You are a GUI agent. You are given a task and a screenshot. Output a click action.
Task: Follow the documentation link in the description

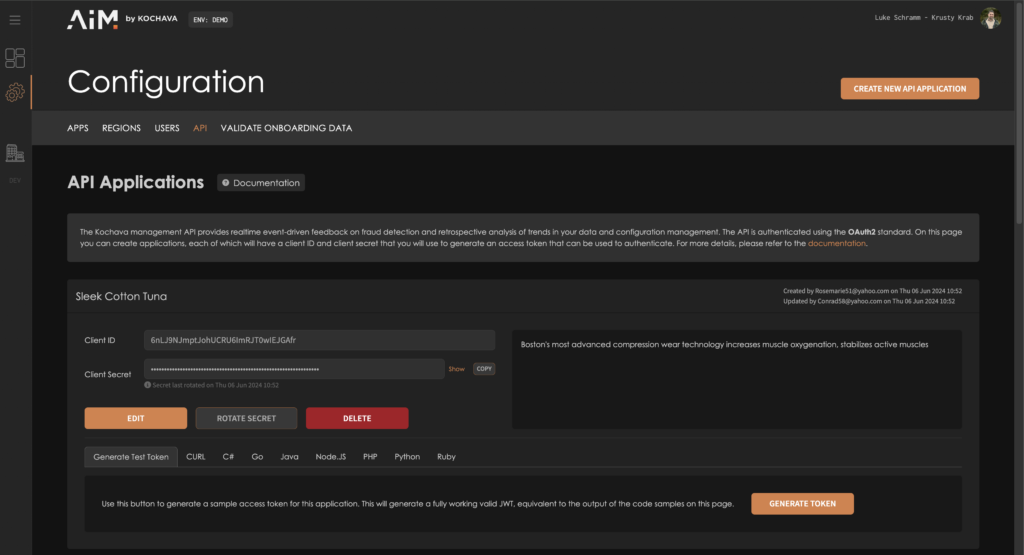click(x=836, y=243)
